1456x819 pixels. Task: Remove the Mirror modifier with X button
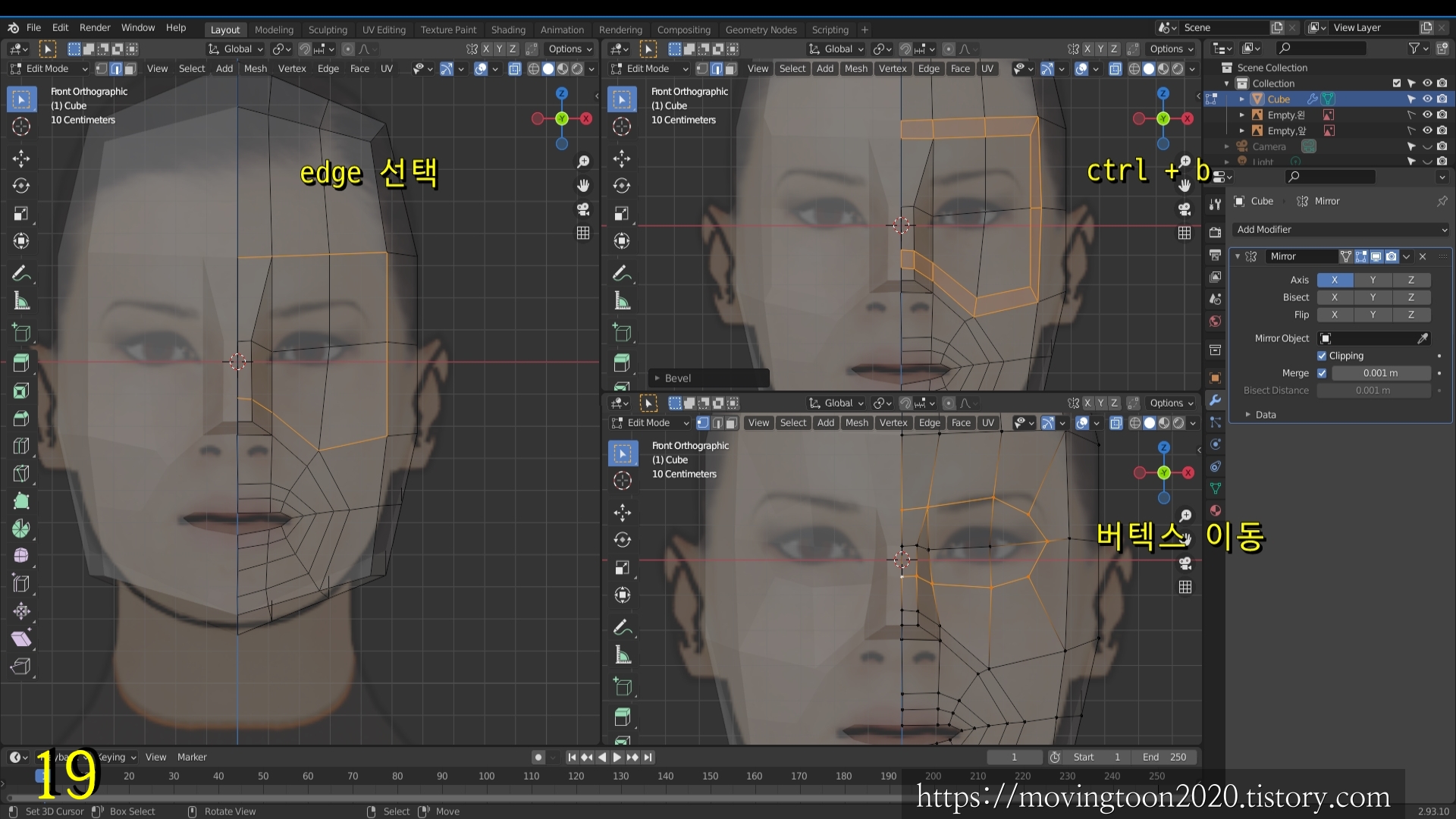point(1423,256)
